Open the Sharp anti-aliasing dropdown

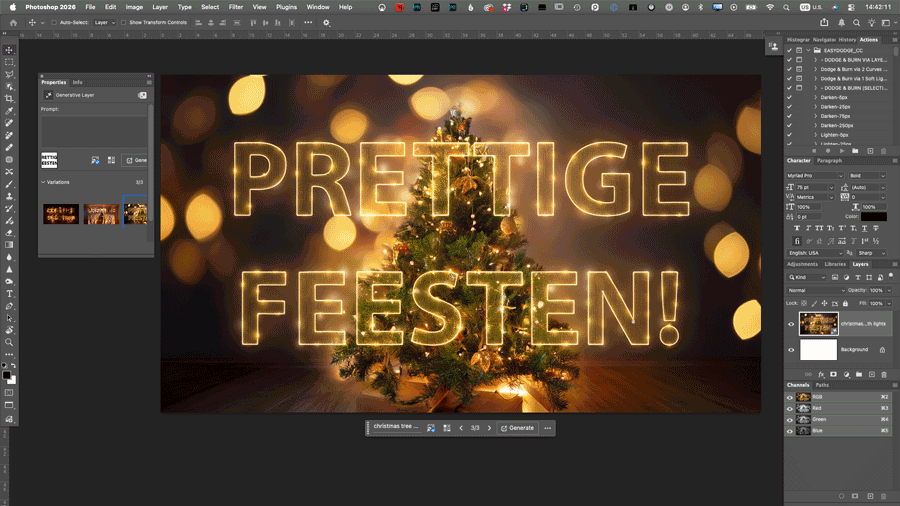(872, 253)
